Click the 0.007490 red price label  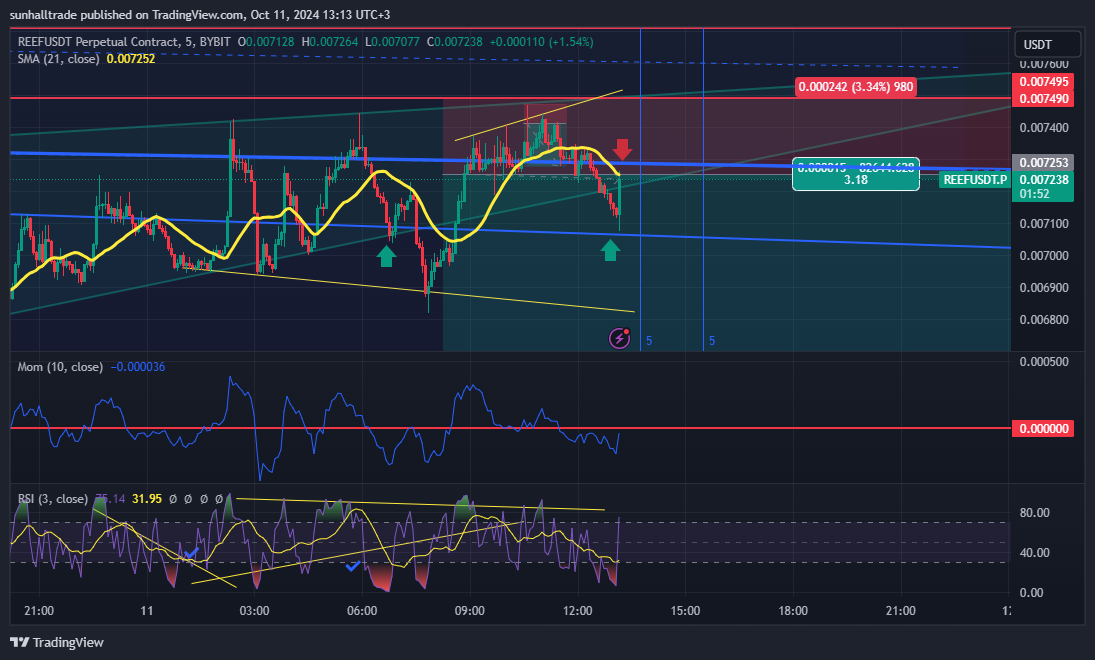click(x=1043, y=98)
